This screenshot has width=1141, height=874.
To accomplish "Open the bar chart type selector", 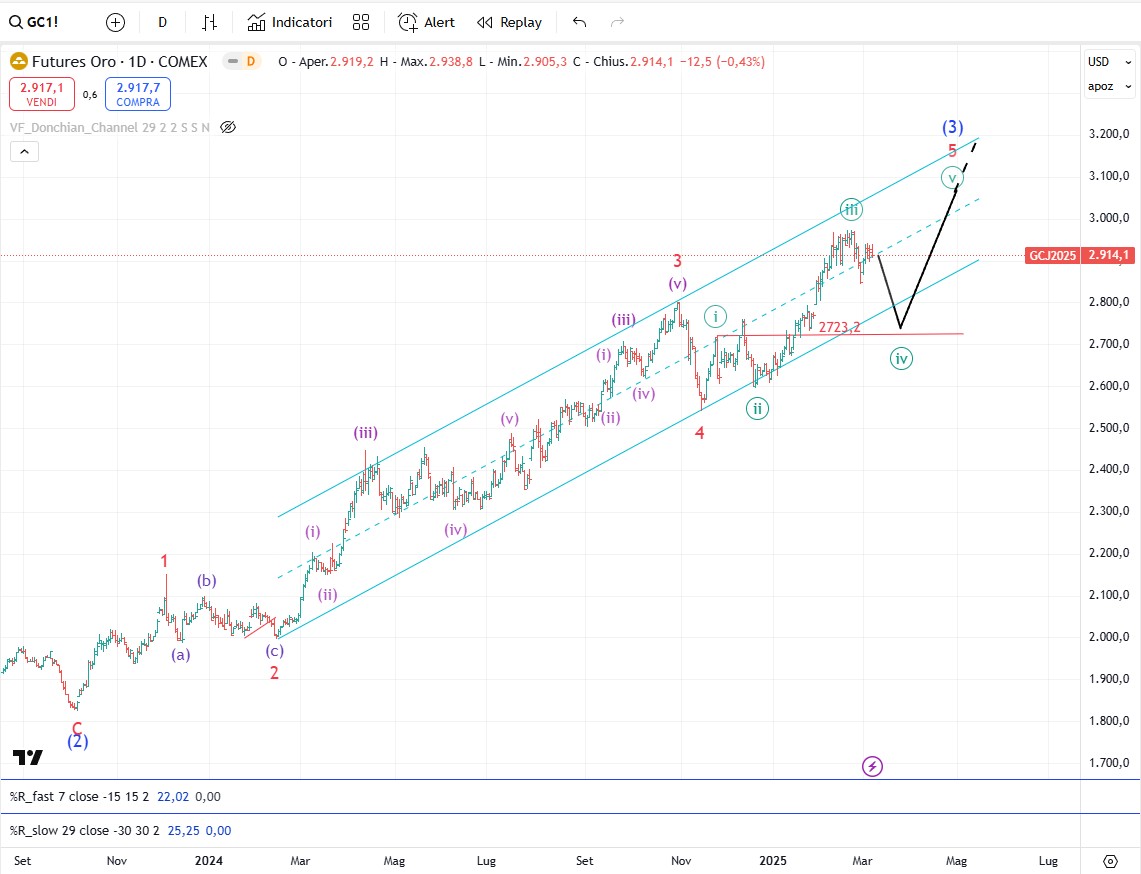I will coord(209,22).
